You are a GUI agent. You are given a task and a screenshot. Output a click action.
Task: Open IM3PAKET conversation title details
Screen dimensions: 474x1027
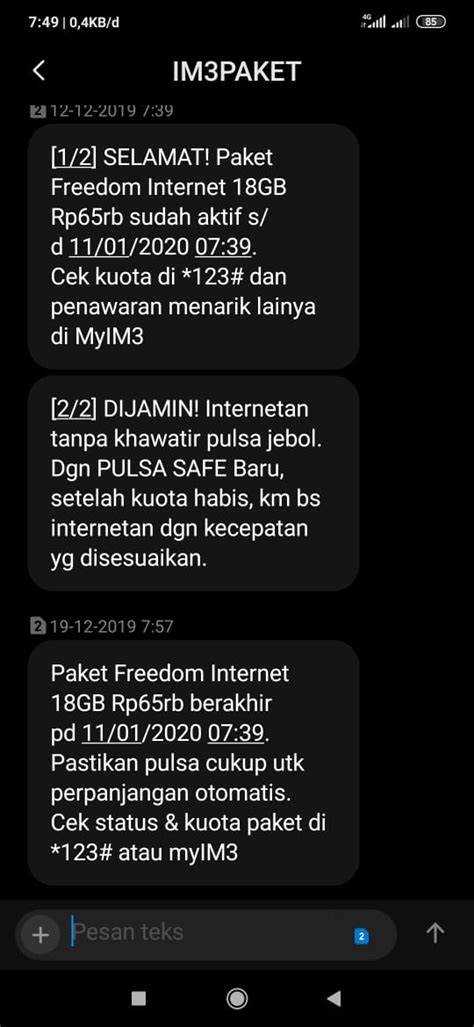pos(236,71)
